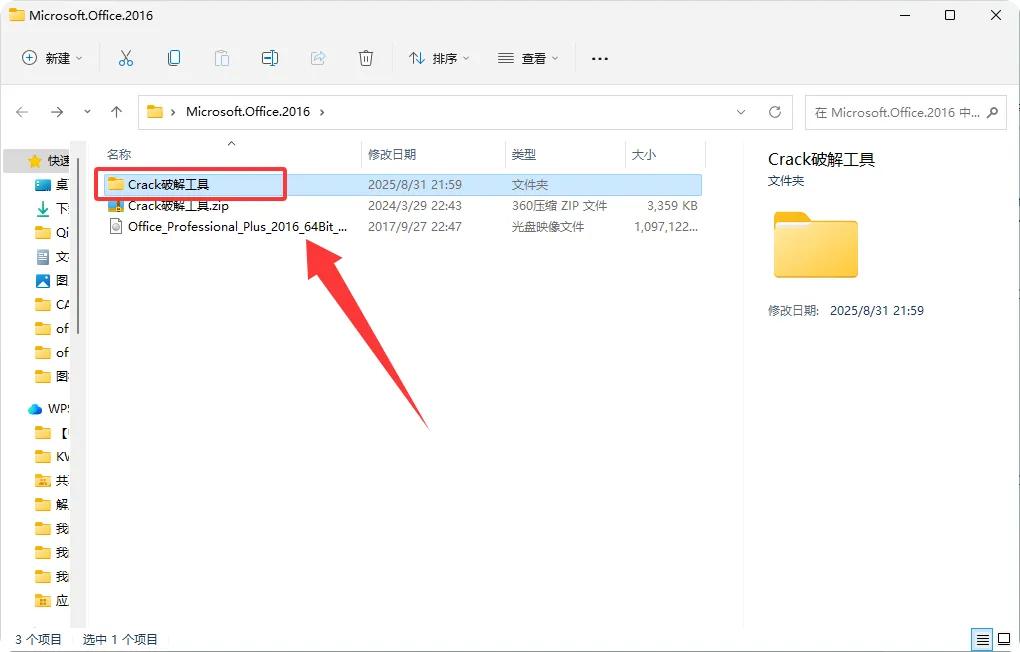
Task: Click the magnifier icon in search box
Action: click(993, 112)
